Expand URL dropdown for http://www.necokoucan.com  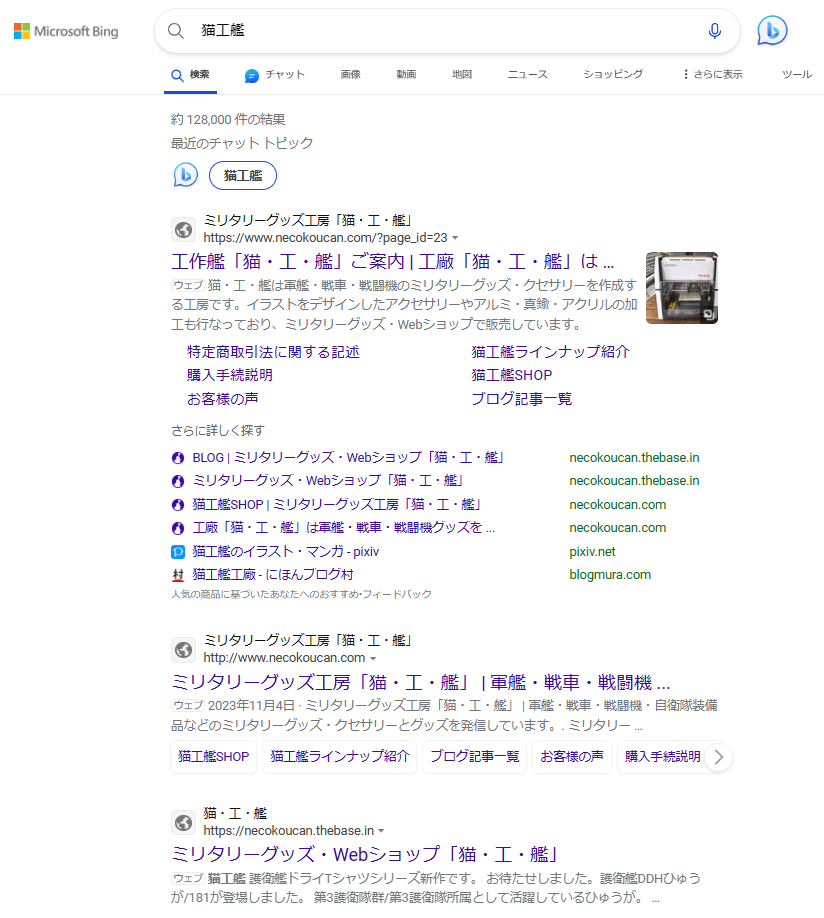[373, 659]
